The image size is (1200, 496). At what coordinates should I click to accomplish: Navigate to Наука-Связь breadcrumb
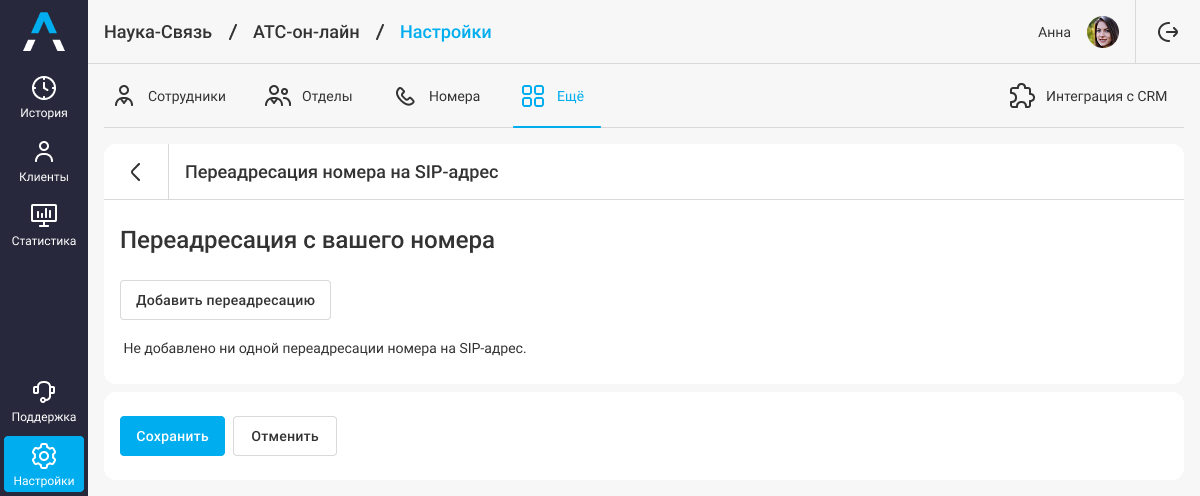[158, 32]
